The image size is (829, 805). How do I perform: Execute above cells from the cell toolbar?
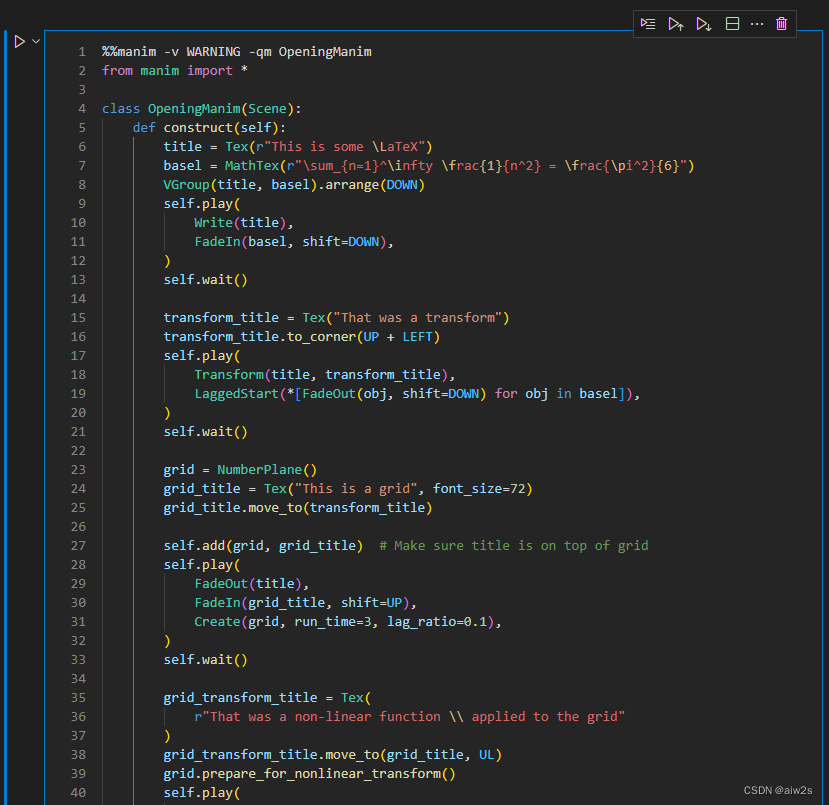tap(676, 24)
